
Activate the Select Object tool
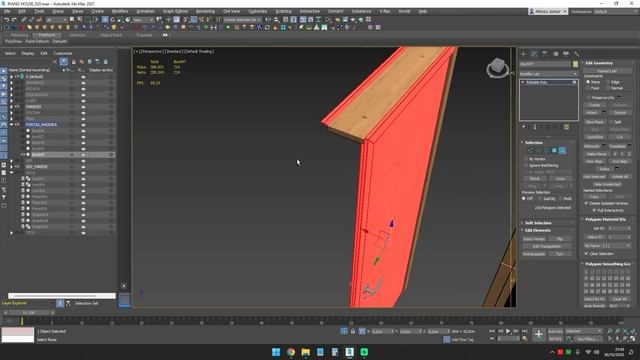tap(72, 20)
